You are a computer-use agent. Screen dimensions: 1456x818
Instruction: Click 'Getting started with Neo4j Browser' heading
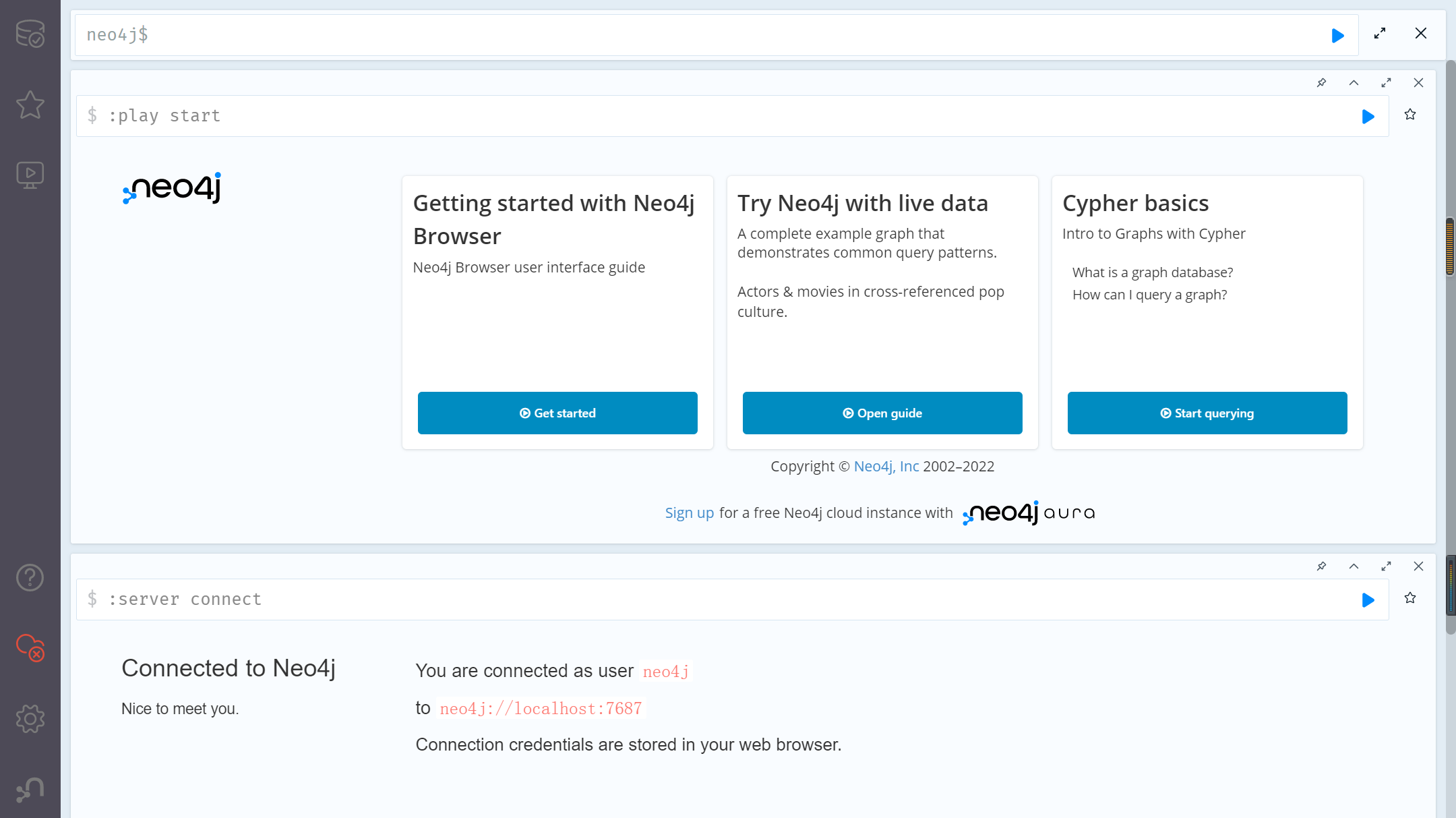[x=554, y=220]
